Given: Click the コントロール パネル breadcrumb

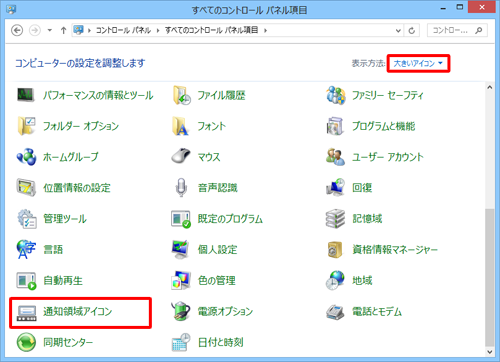Looking at the screenshot, I should [x=123, y=30].
